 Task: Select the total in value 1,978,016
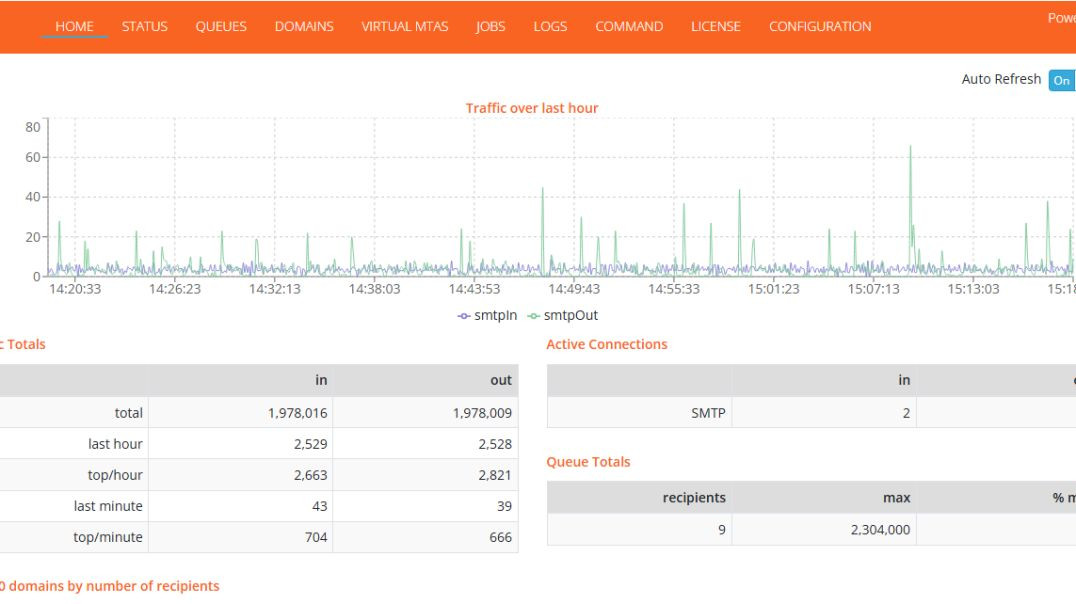pyautogui.click(x=297, y=412)
